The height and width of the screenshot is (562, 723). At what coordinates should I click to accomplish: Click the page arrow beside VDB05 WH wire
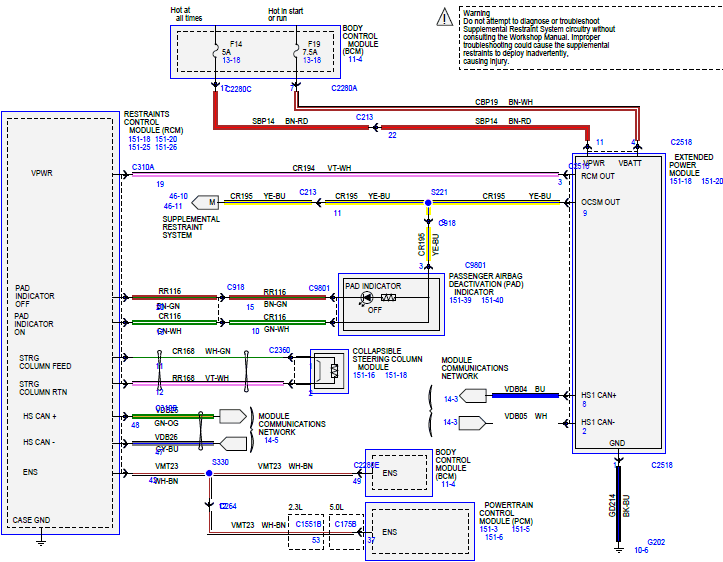click(x=473, y=423)
